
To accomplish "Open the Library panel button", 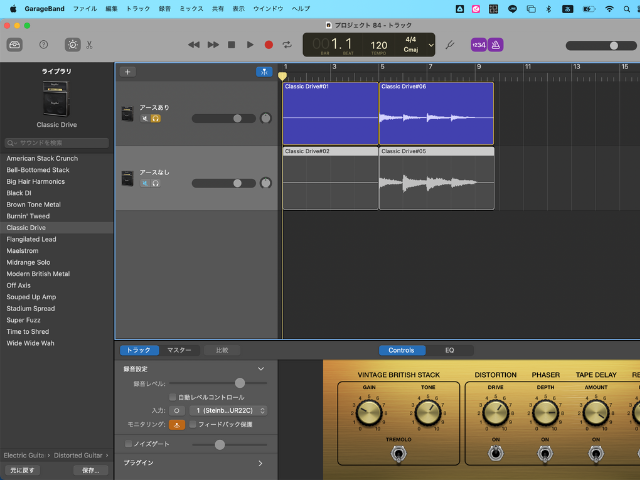I will (x=15, y=44).
